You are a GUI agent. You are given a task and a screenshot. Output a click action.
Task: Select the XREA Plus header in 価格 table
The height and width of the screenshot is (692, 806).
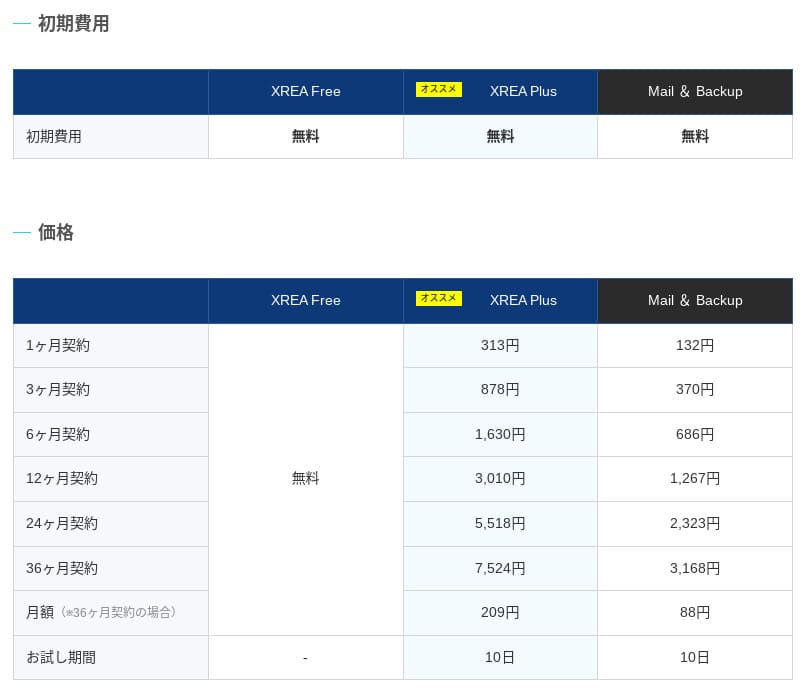[x=522, y=301]
